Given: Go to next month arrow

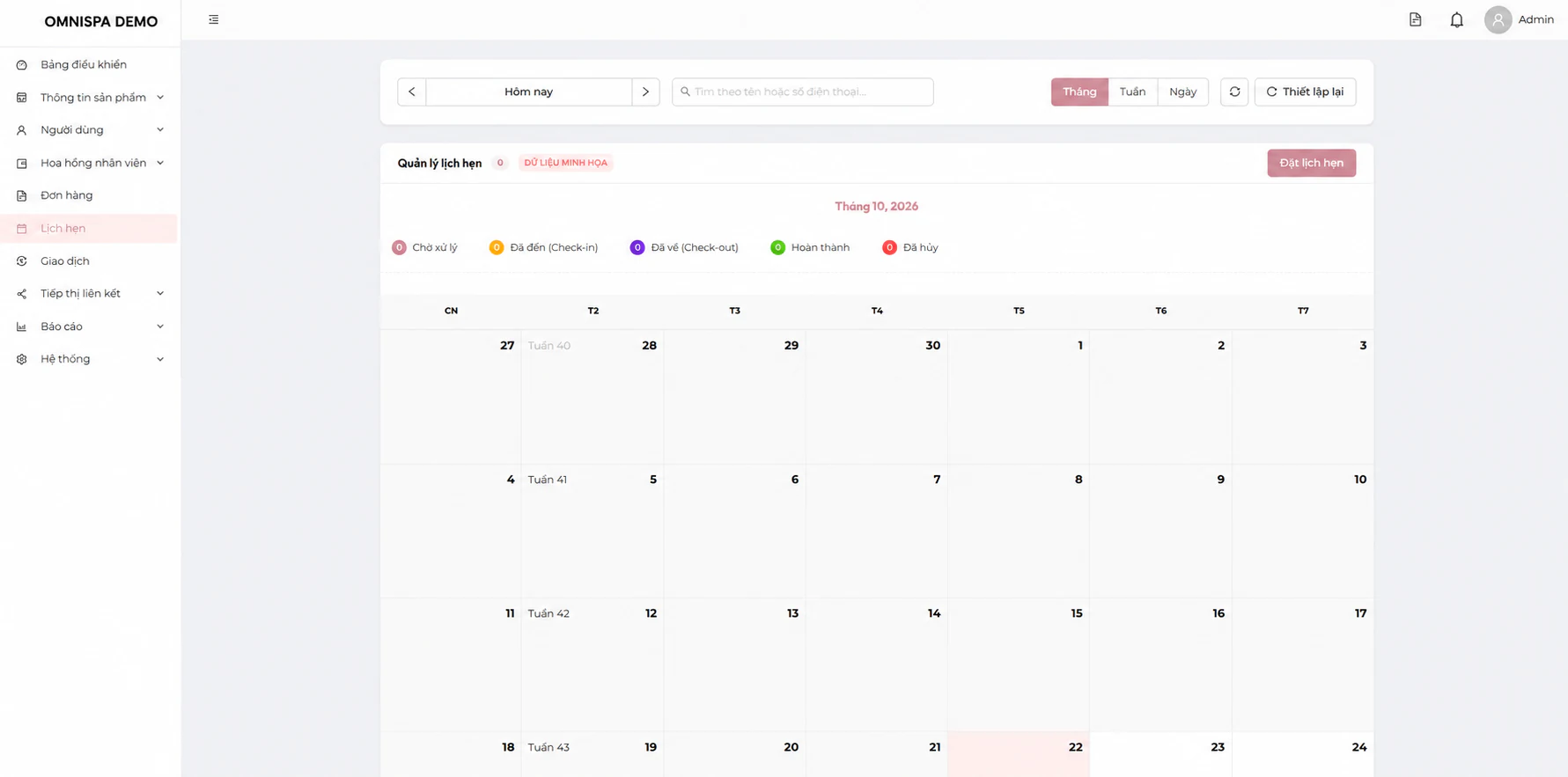Looking at the screenshot, I should coord(645,92).
